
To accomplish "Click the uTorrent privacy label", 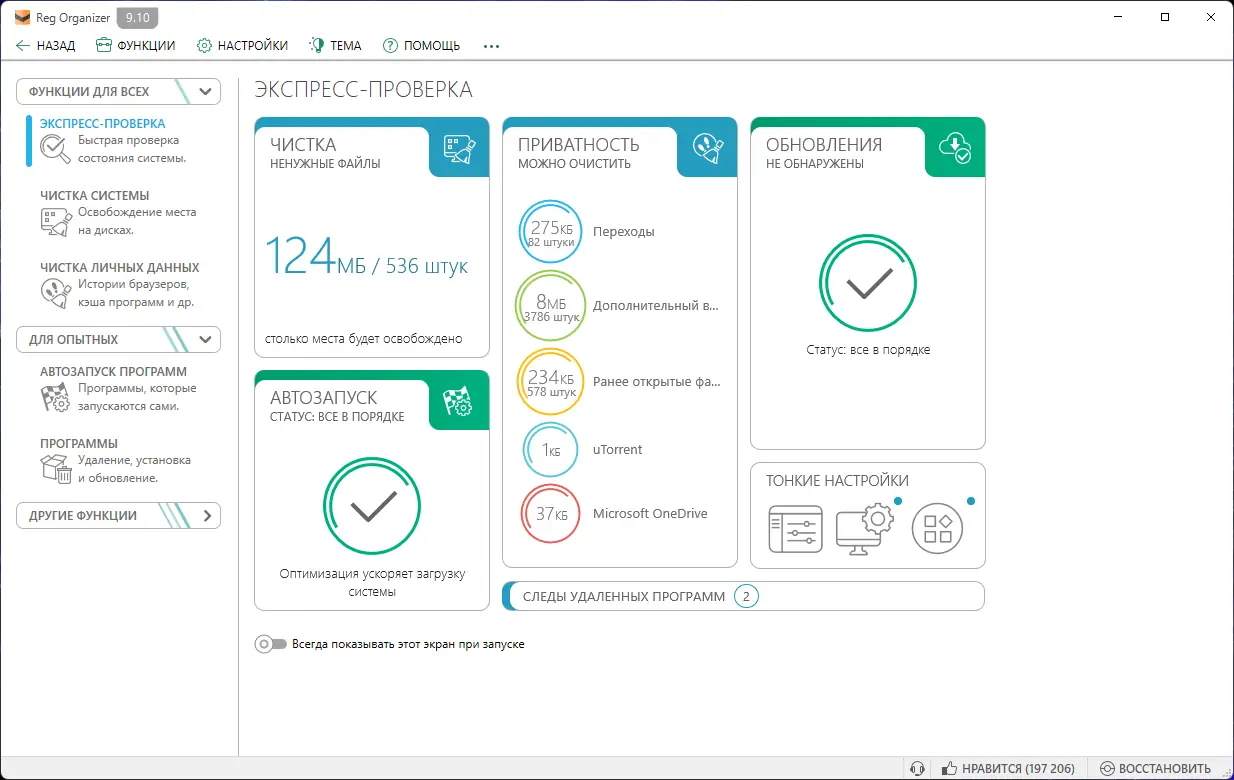I will [618, 450].
